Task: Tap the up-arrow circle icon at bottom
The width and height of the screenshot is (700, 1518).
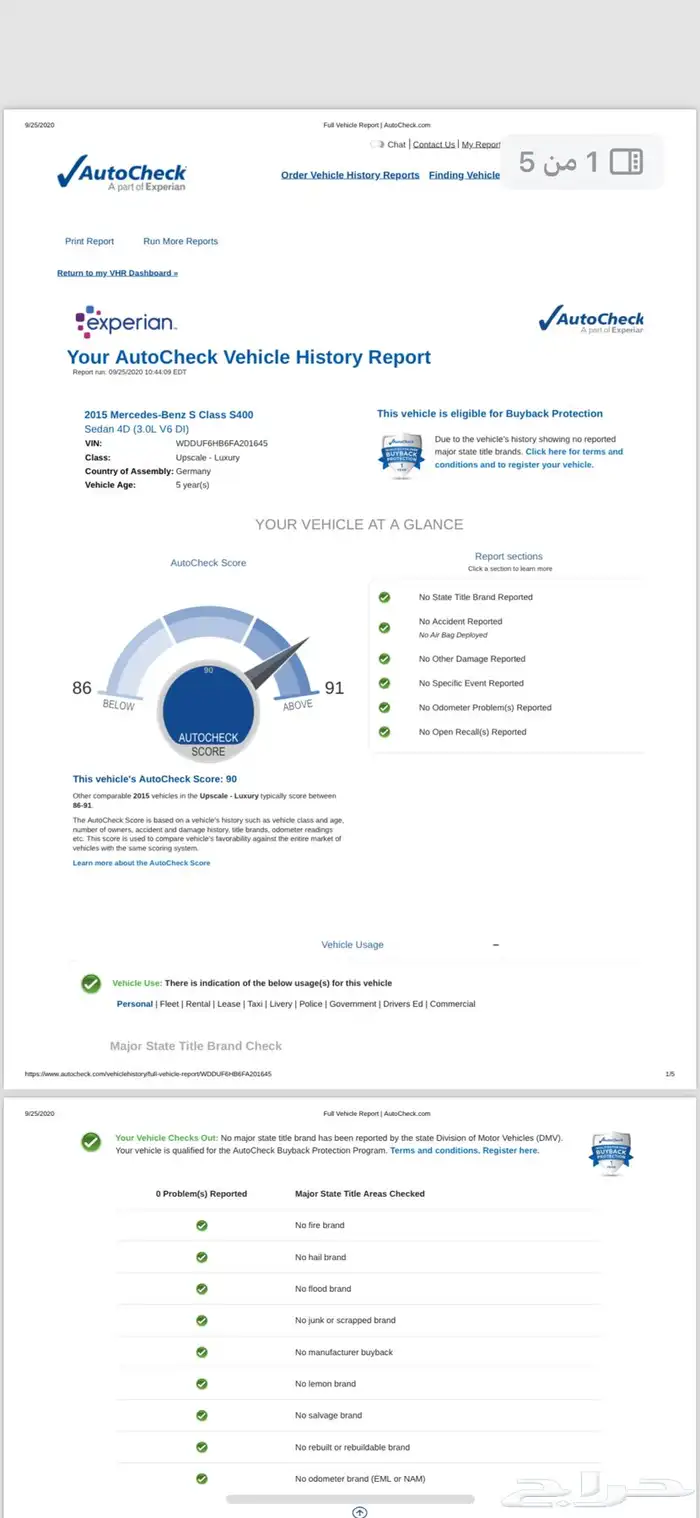Action: [x=360, y=1512]
